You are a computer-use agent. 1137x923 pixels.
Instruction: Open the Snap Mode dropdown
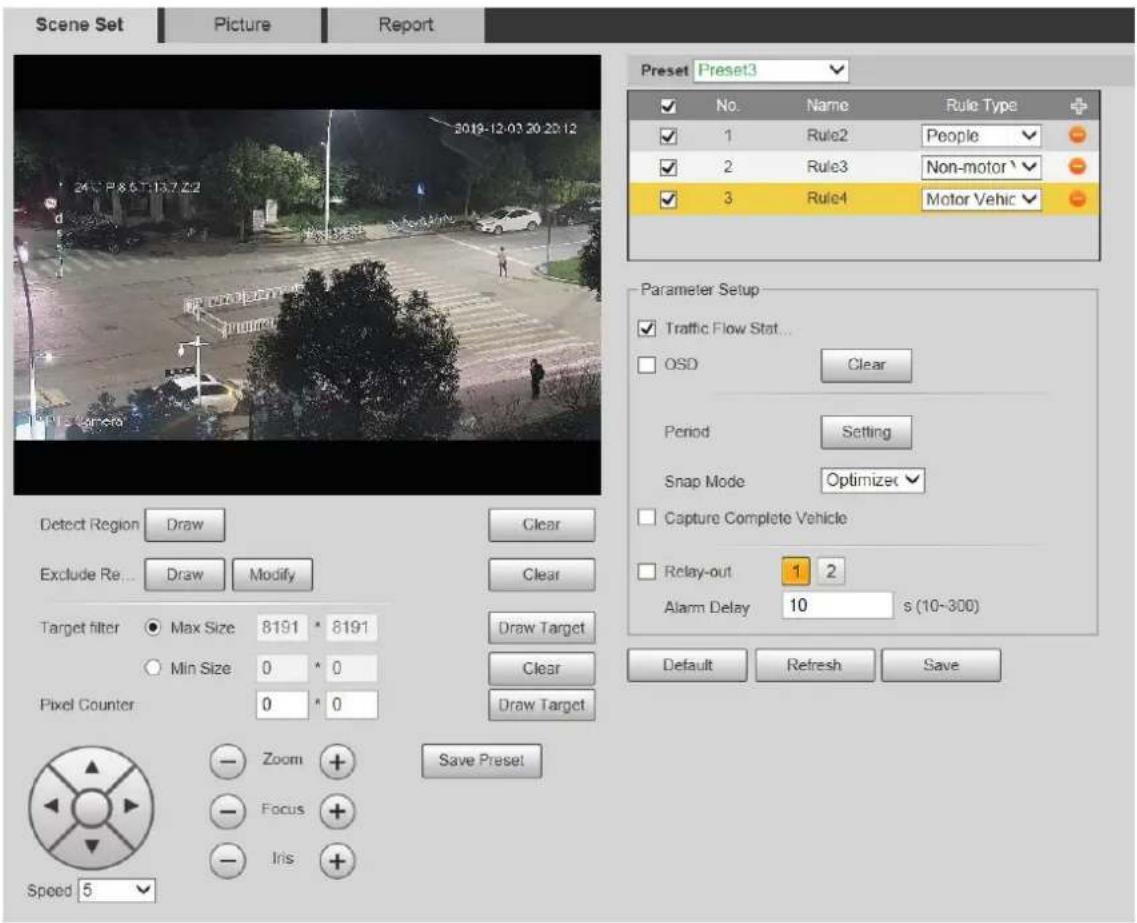tap(872, 480)
